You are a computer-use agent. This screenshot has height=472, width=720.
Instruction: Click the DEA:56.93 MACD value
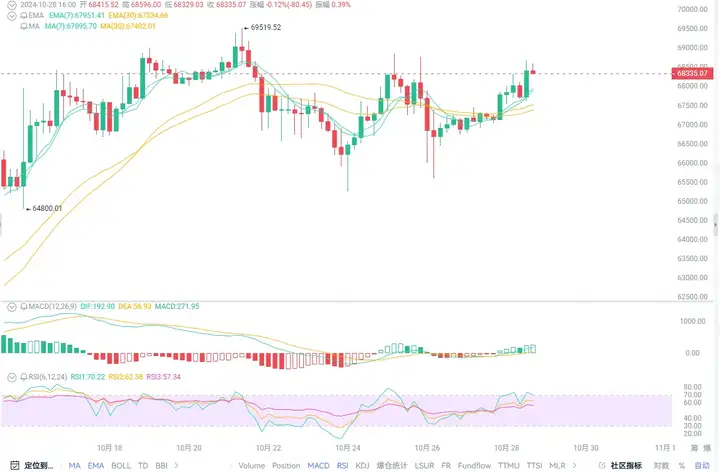[135, 306]
